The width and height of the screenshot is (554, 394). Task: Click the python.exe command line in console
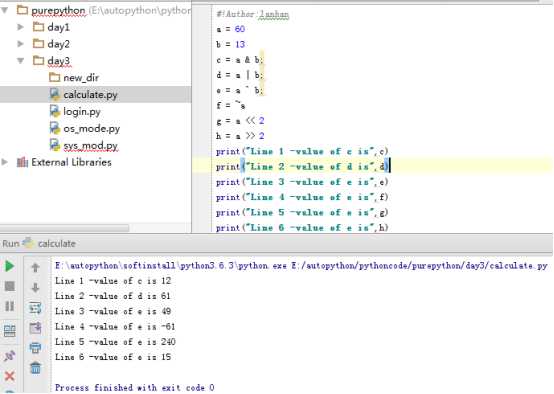pyautogui.click(x=301, y=265)
